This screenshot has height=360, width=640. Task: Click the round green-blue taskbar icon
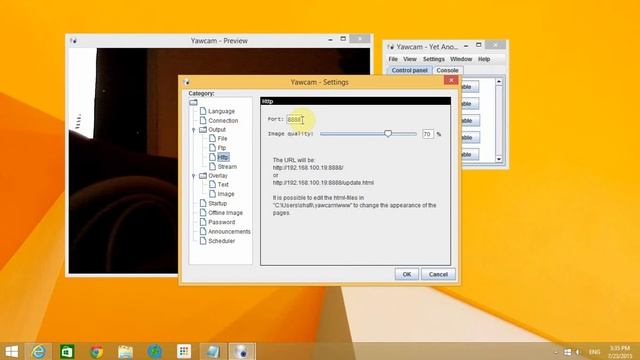pyautogui.click(x=155, y=351)
